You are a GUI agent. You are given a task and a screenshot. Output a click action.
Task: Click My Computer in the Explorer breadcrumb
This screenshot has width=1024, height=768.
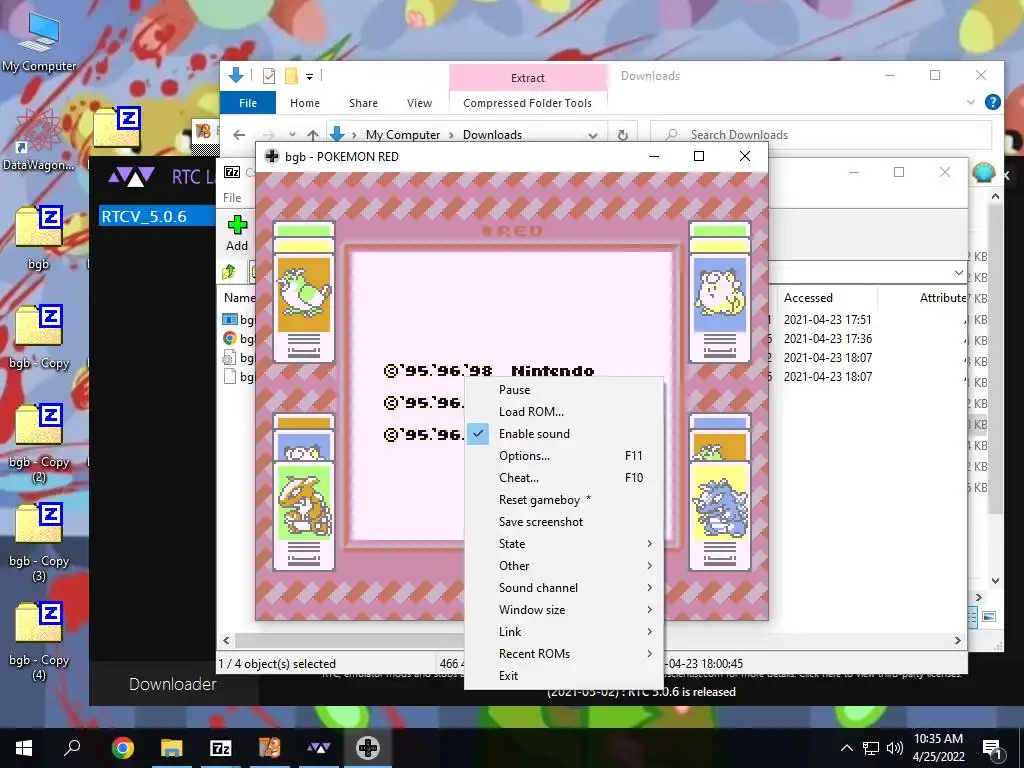[x=403, y=135]
